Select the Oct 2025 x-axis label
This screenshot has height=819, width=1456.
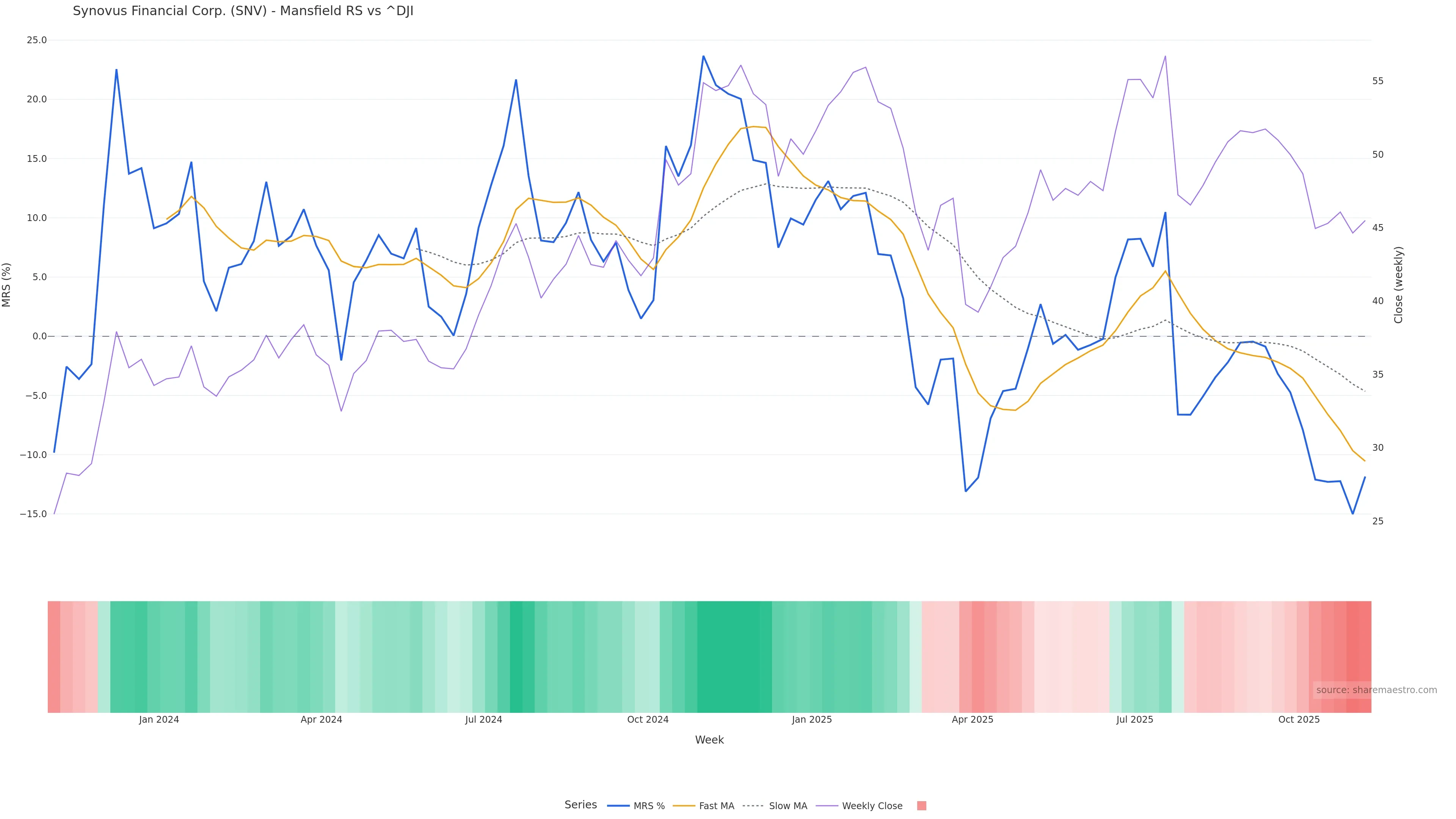[x=1299, y=720]
